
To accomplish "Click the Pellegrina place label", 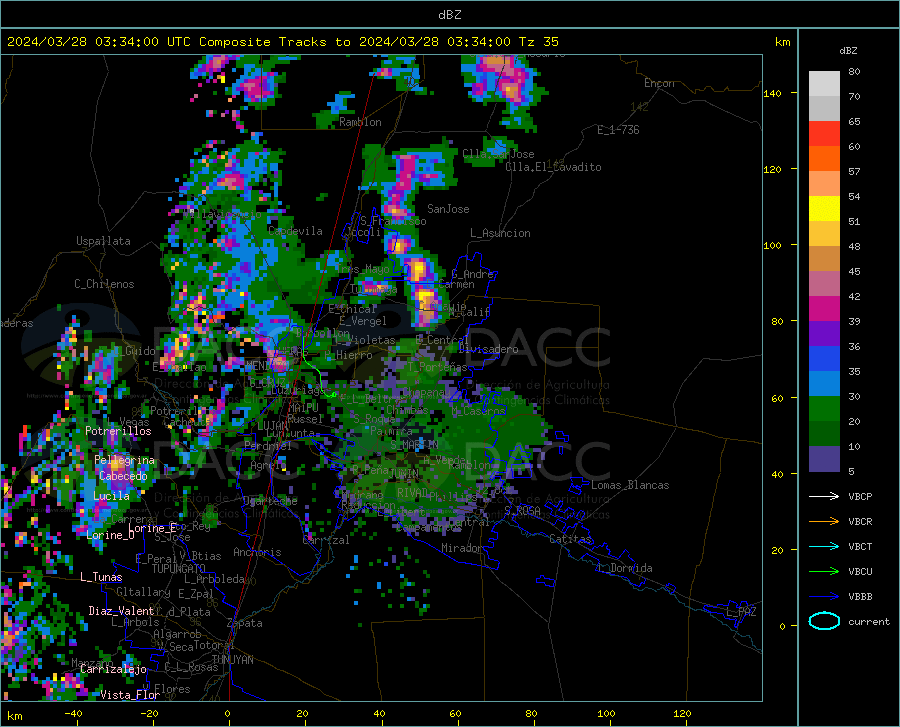I will click(x=125, y=460).
